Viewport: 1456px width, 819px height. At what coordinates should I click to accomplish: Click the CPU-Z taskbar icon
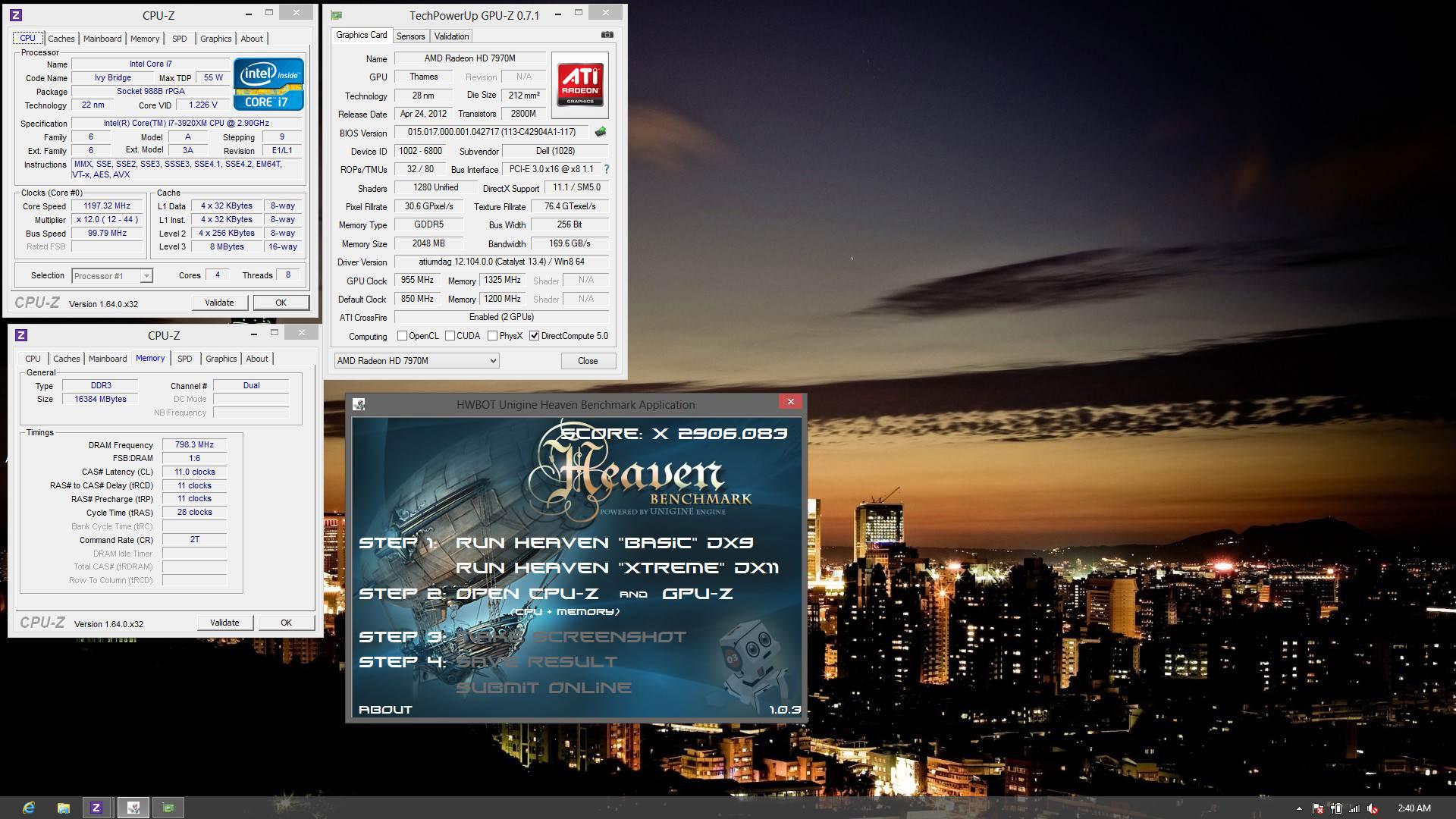pos(96,808)
